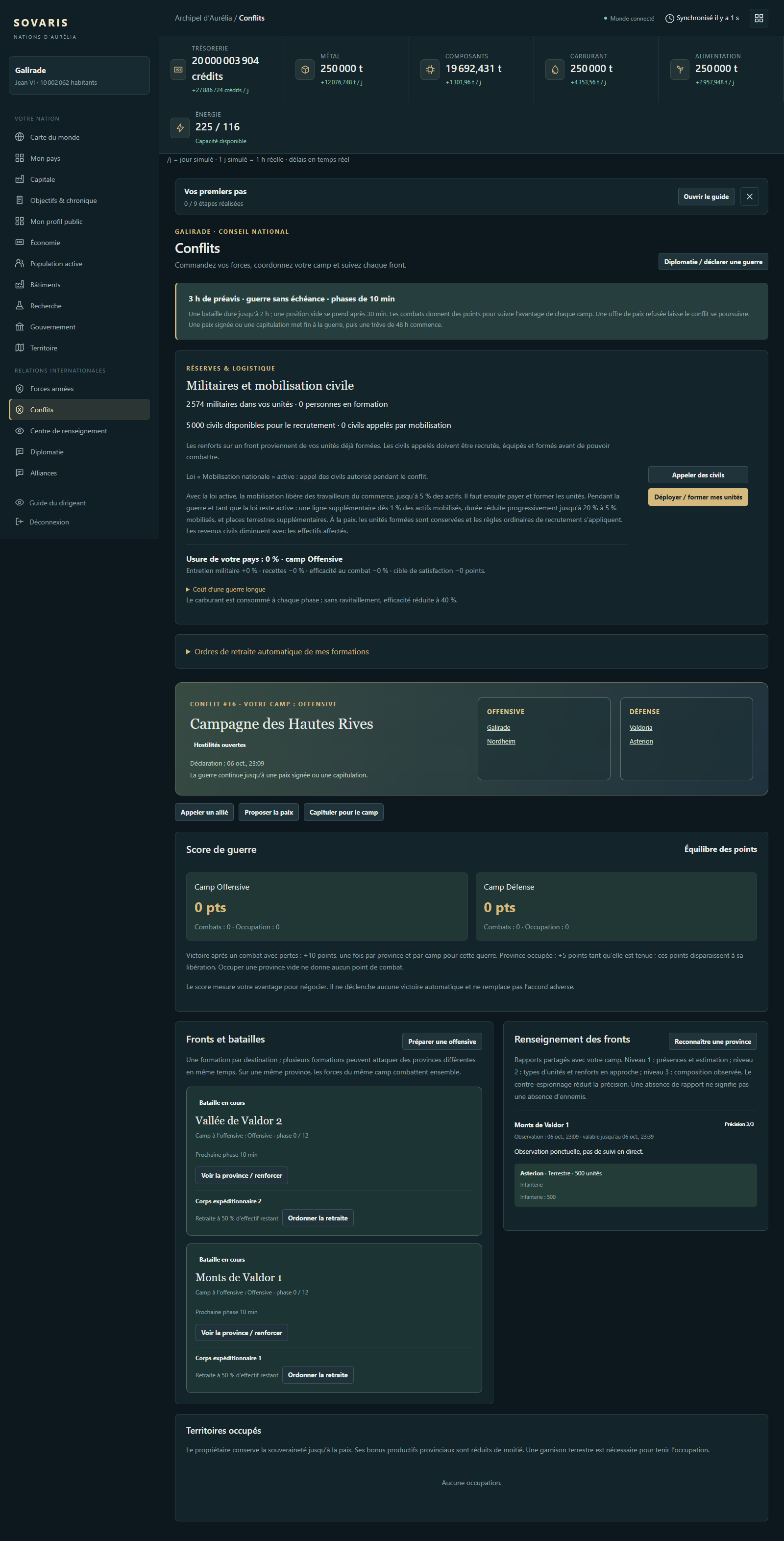This screenshot has width=784, height=1541.
Task: Expand Ordres de retraite automatique section
Action: click(277, 651)
